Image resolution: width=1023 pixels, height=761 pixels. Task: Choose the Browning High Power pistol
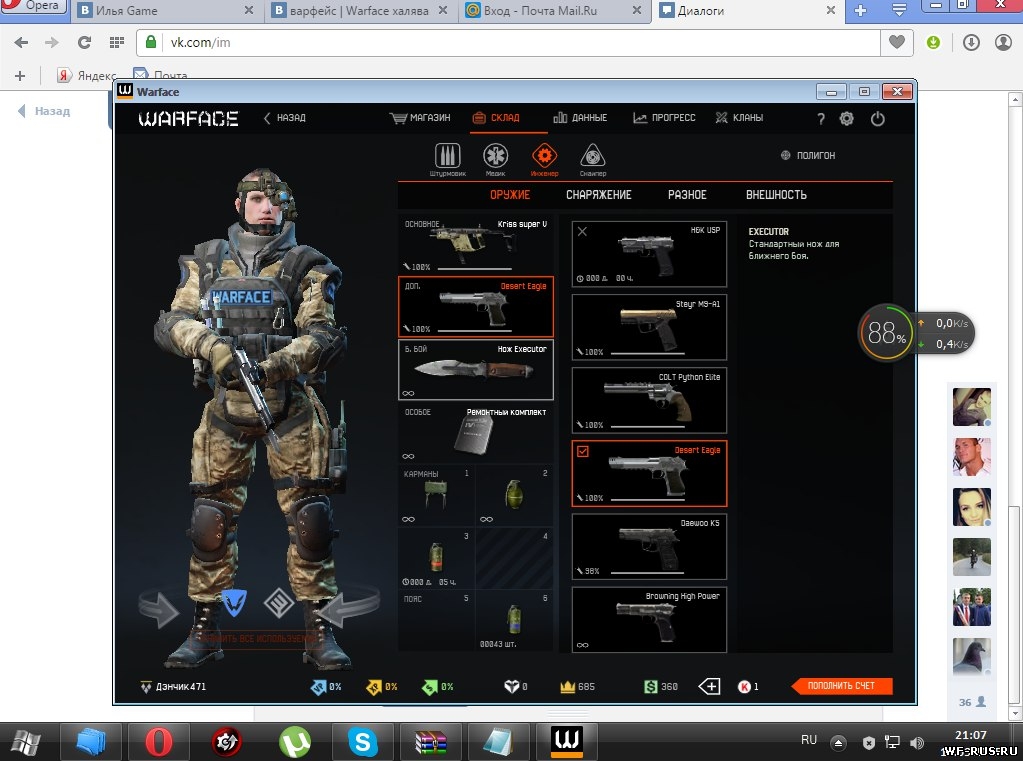(649, 619)
